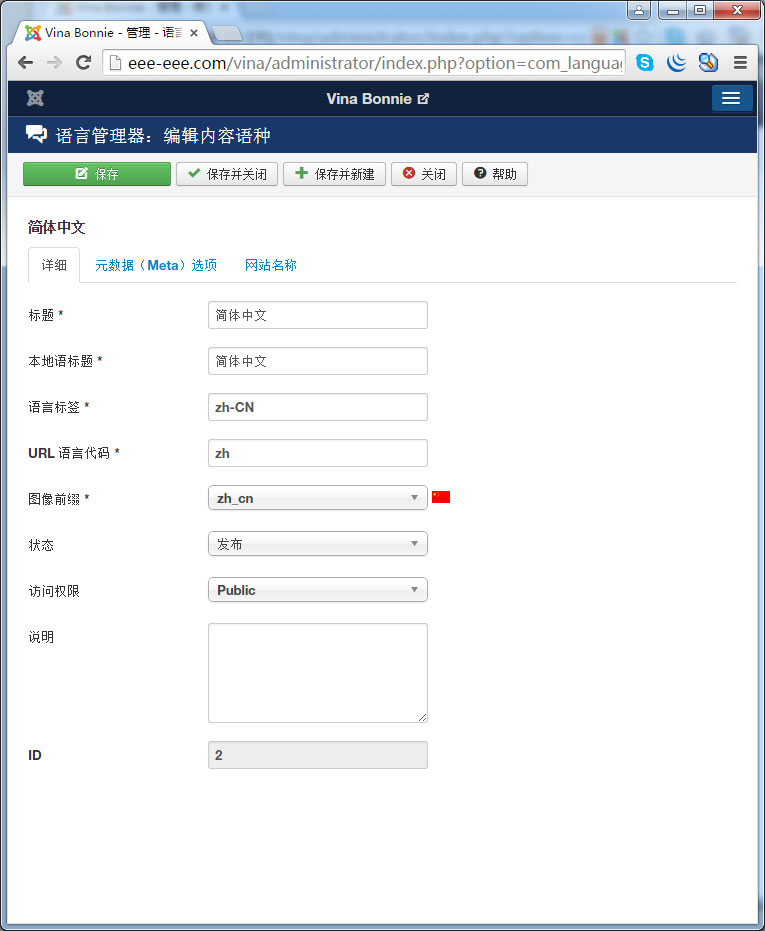765x931 pixels.
Task: Select the 详细 tab
Action: pyautogui.click(x=54, y=265)
